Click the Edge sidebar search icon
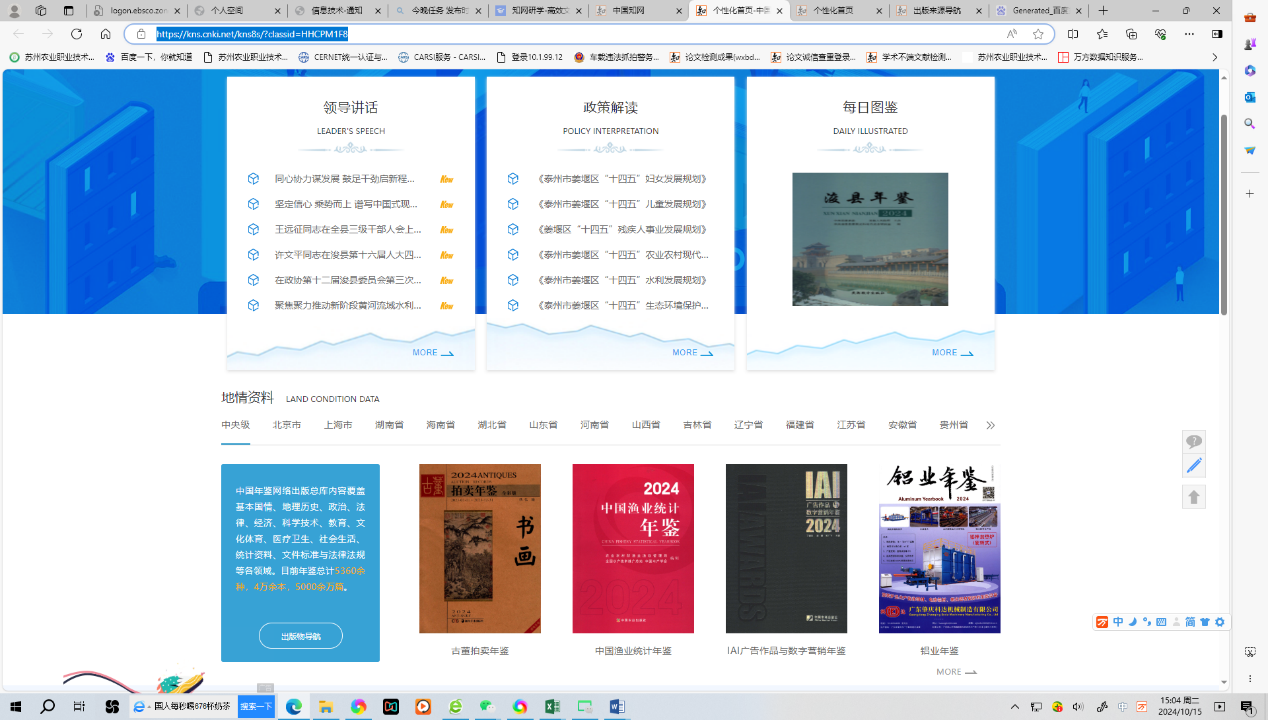Viewport: 1268px width, 720px height. tap(1250, 124)
